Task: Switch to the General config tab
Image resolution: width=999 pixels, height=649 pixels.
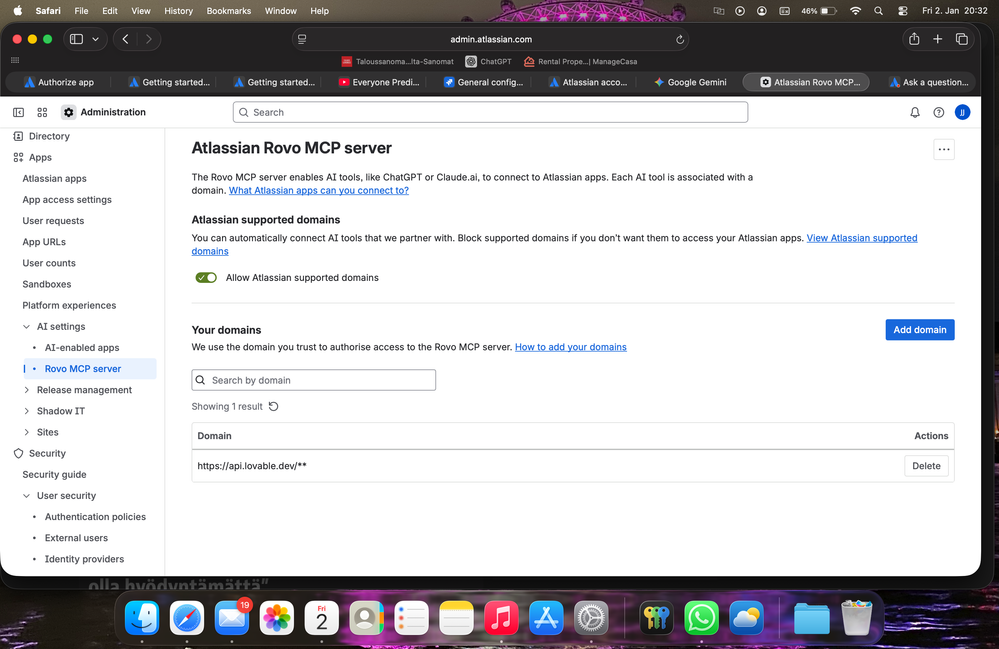Action: (x=483, y=82)
